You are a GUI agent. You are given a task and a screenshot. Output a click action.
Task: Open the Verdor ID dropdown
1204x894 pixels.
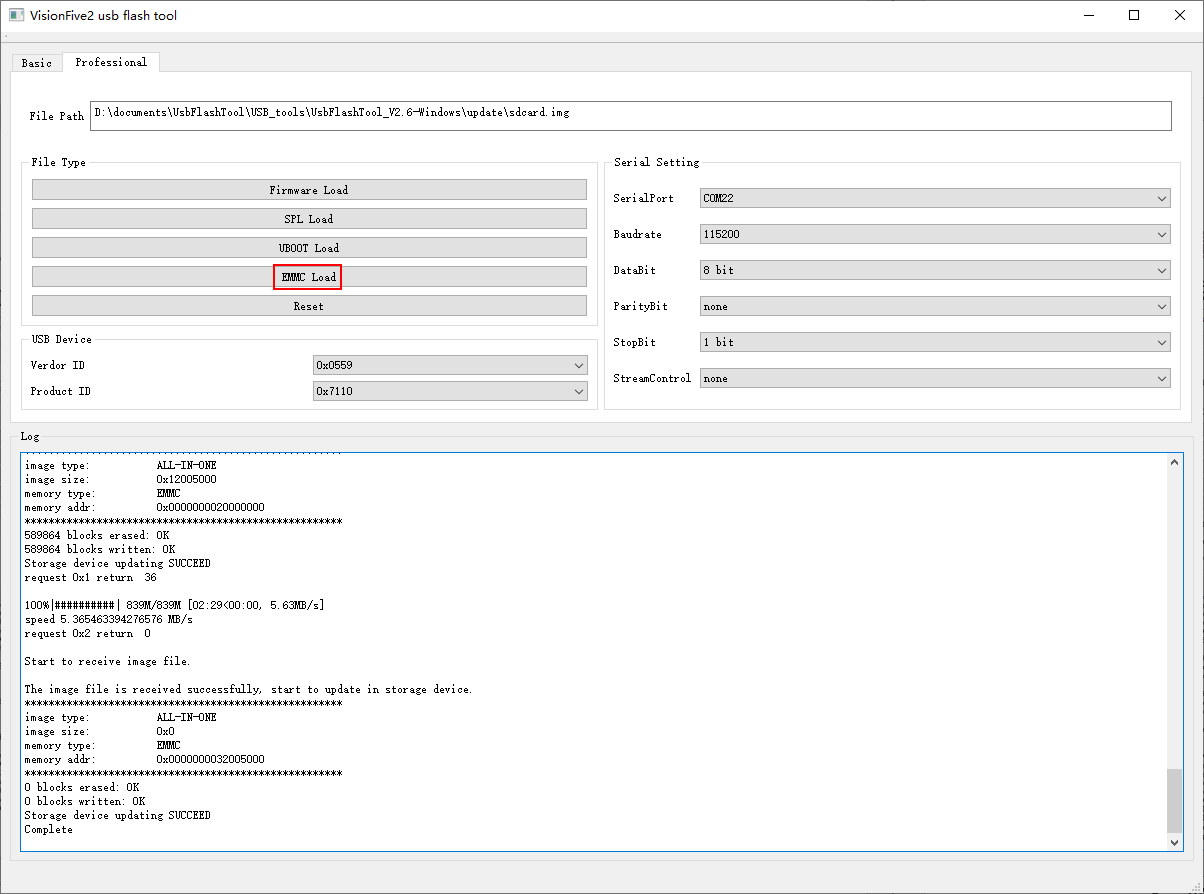[450, 365]
